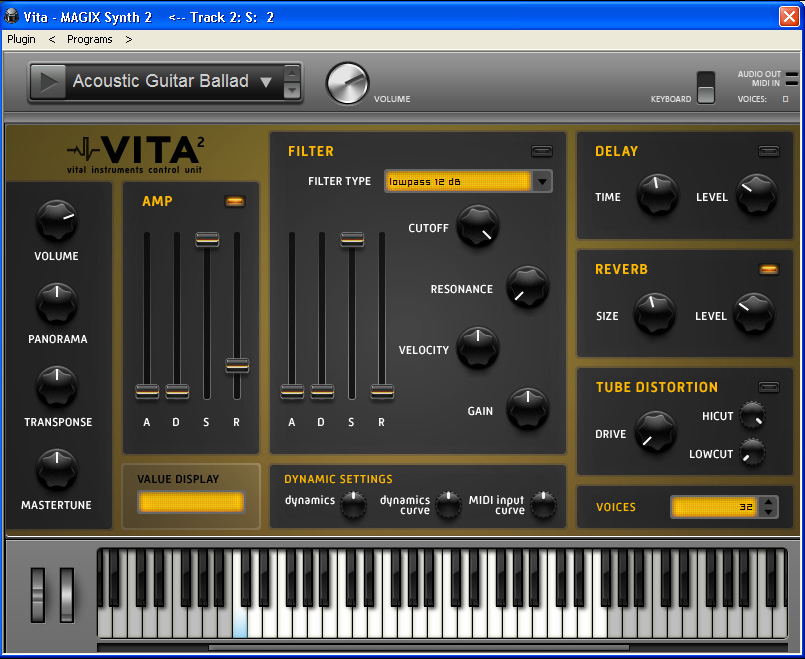Image resolution: width=805 pixels, height=659 pixels.
Task: Click the filter GAIN knob
Action: click(528, 409)
